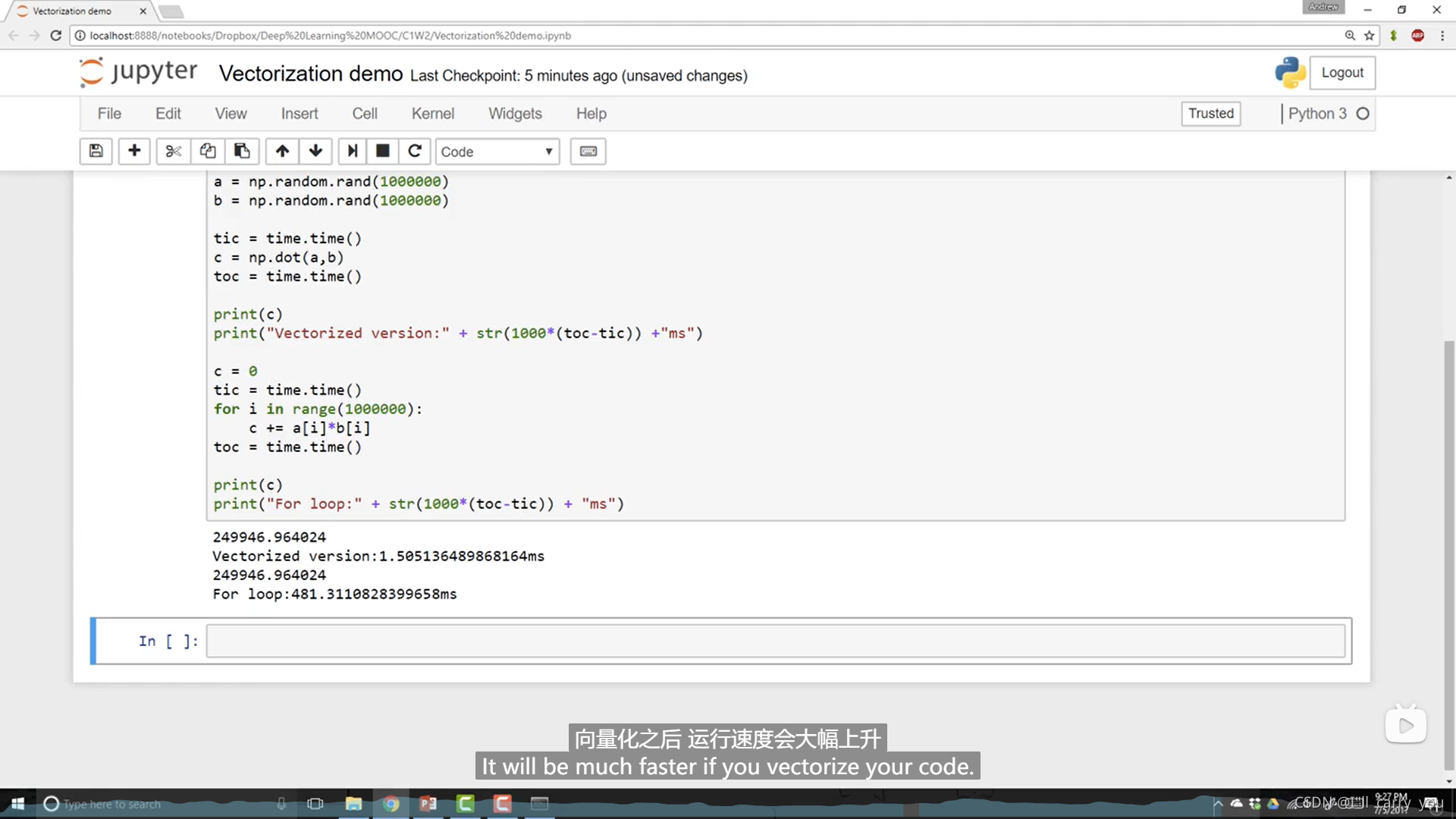Bookmark this page with the star icon

click(x=1369, y=35)
